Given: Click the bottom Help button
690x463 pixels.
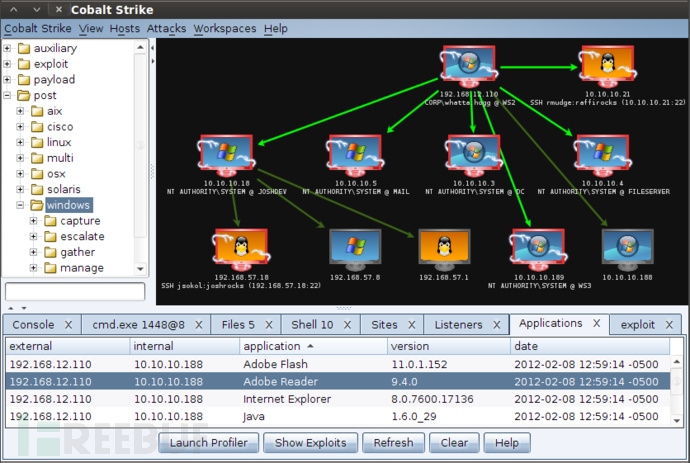Looking at the screenshot, I should point(507,443).
